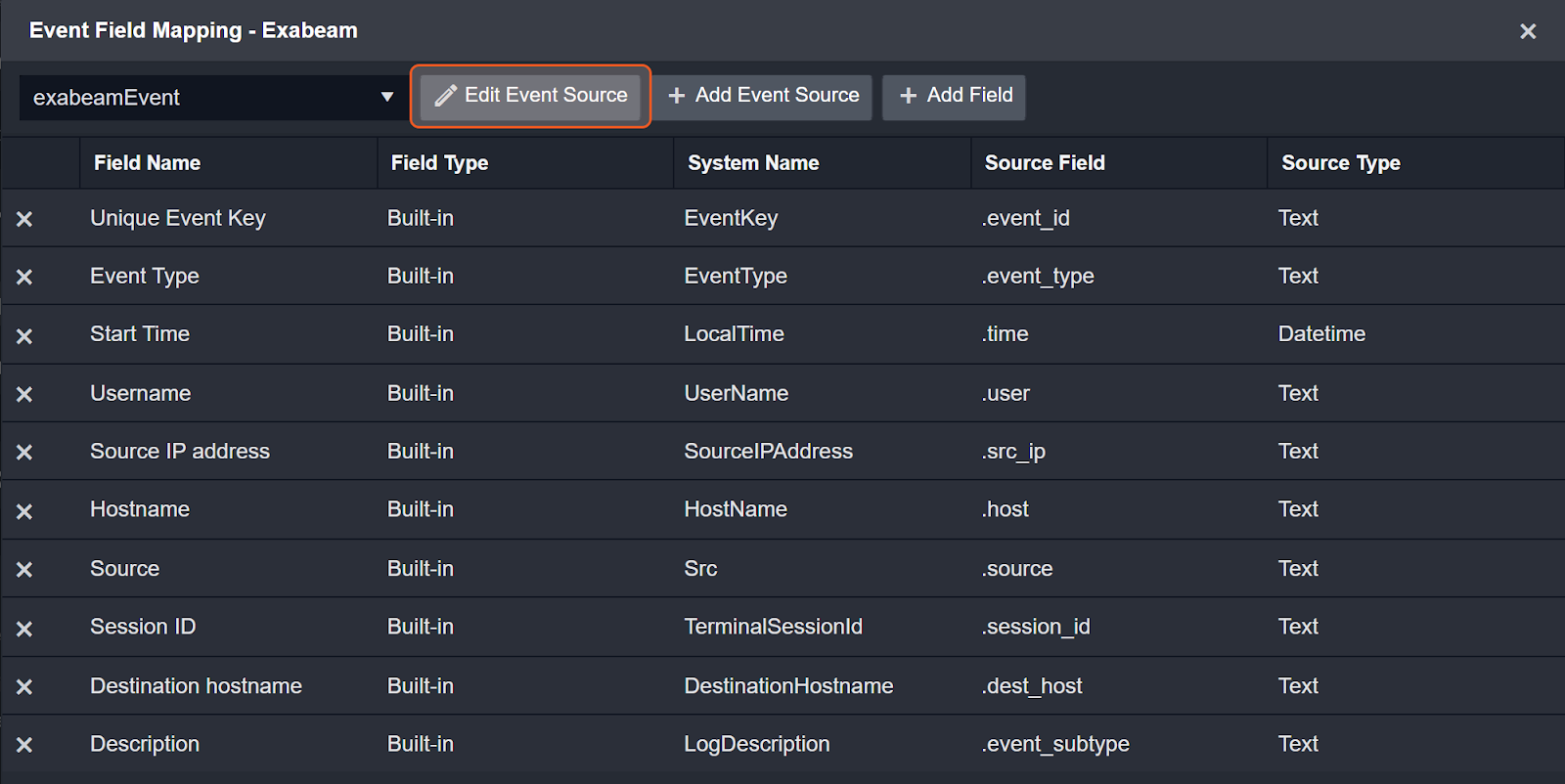Click Edit Event Source button
Image resolution: width=1565 pixels, height=784 pixels.
[530, 96]
